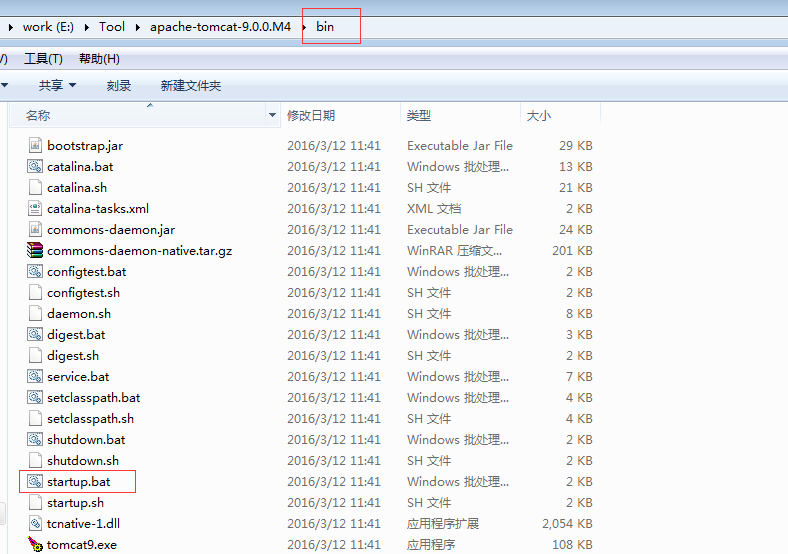Expand the breadcrumb arrow before bin
Viewport: 788px width, 554px height.
coord(304,27)
